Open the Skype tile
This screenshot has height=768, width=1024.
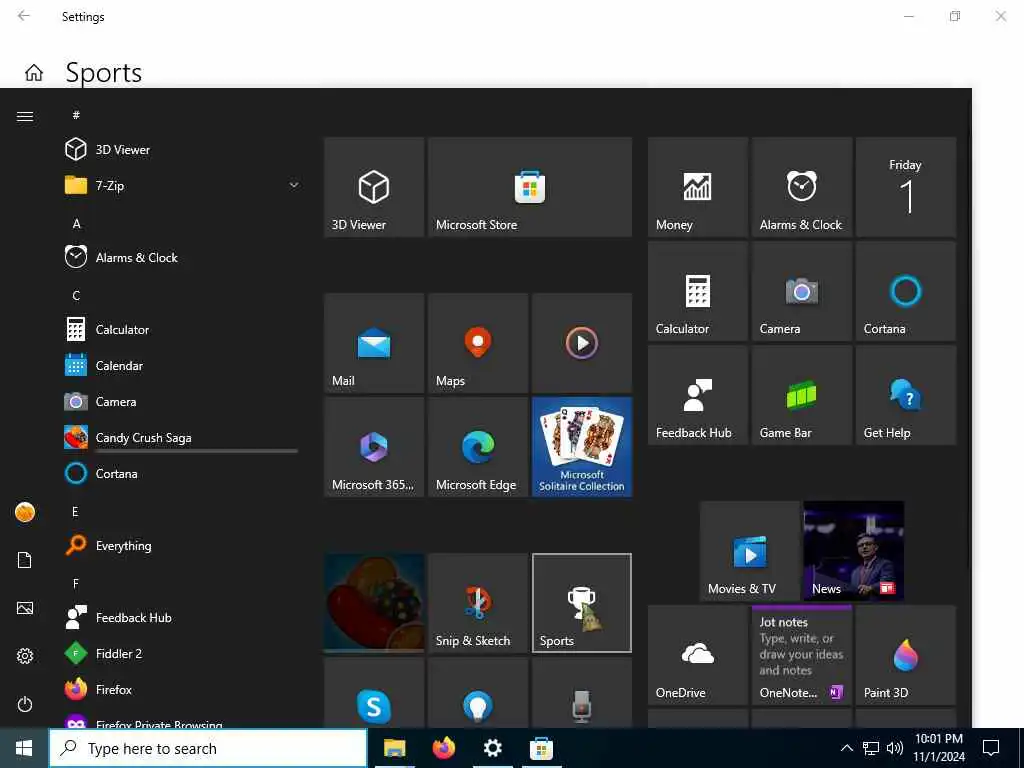pos(374,693)
